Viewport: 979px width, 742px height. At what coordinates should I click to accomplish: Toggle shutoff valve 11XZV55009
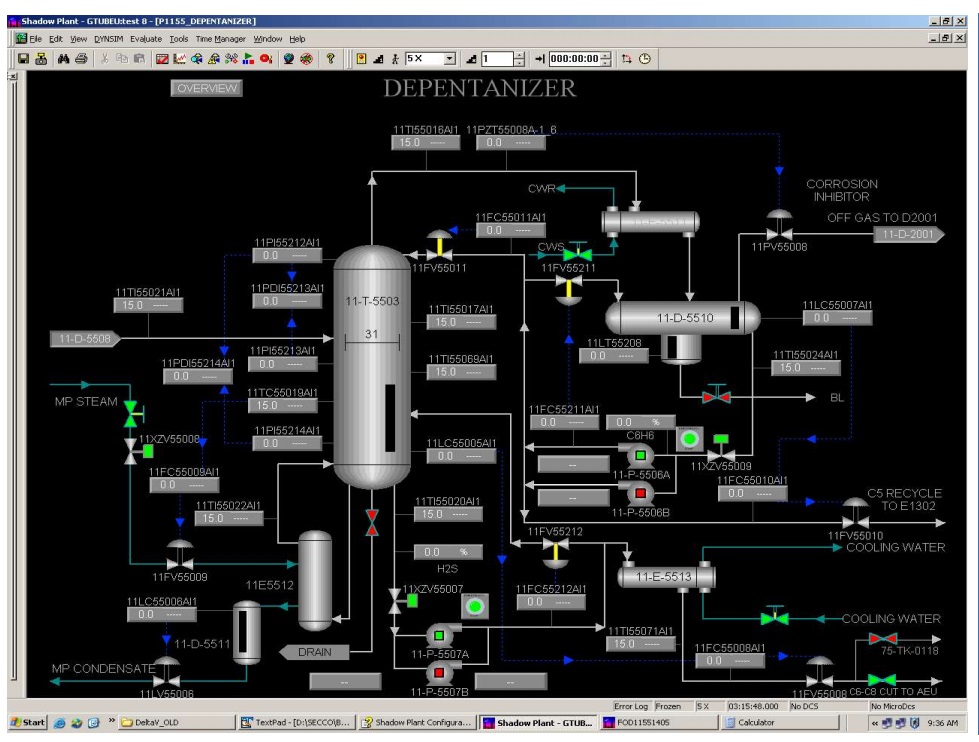click(x=721, y=448)
